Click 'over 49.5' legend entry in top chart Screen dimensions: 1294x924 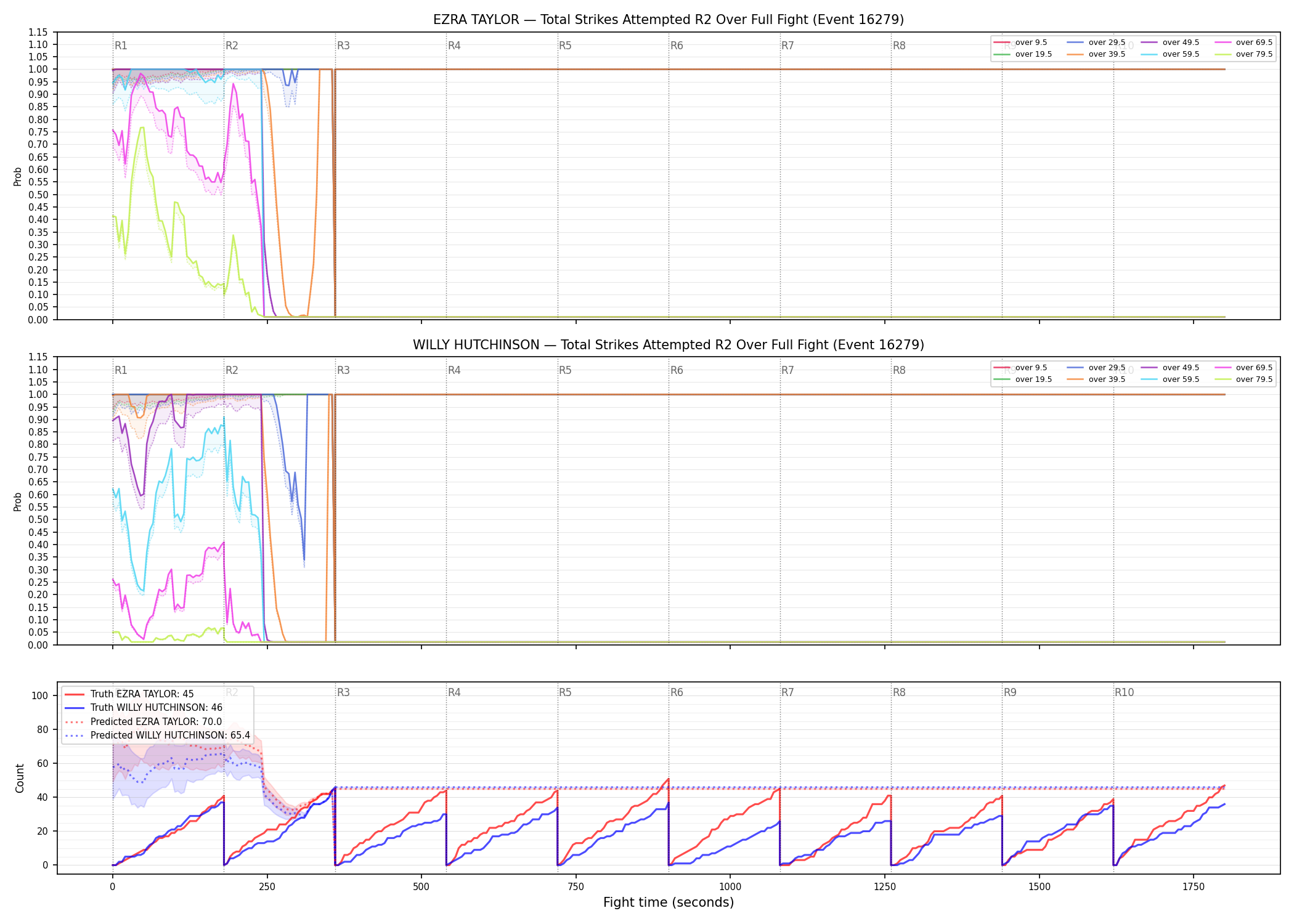[x=1170, y=43]
